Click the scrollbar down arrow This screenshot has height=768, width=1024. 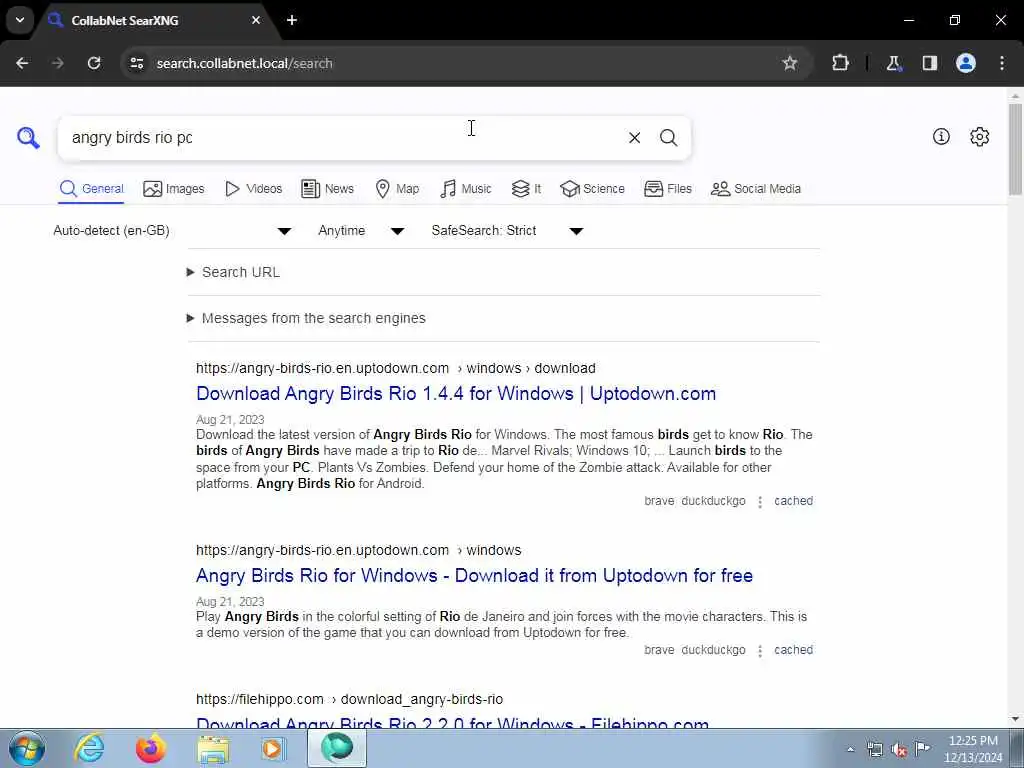pos(1016,719)
